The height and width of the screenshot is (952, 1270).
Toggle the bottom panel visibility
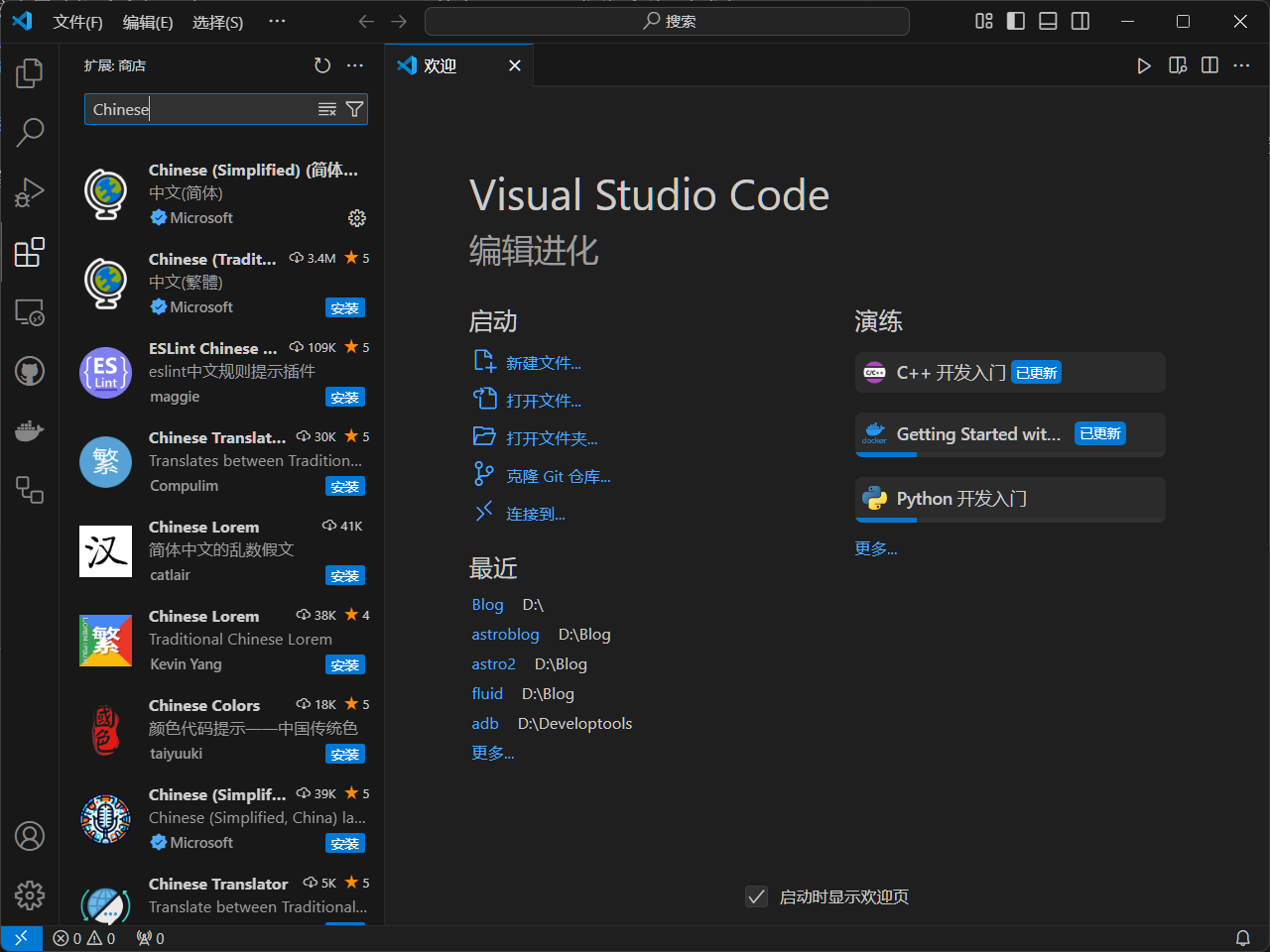coord(1048,21)
